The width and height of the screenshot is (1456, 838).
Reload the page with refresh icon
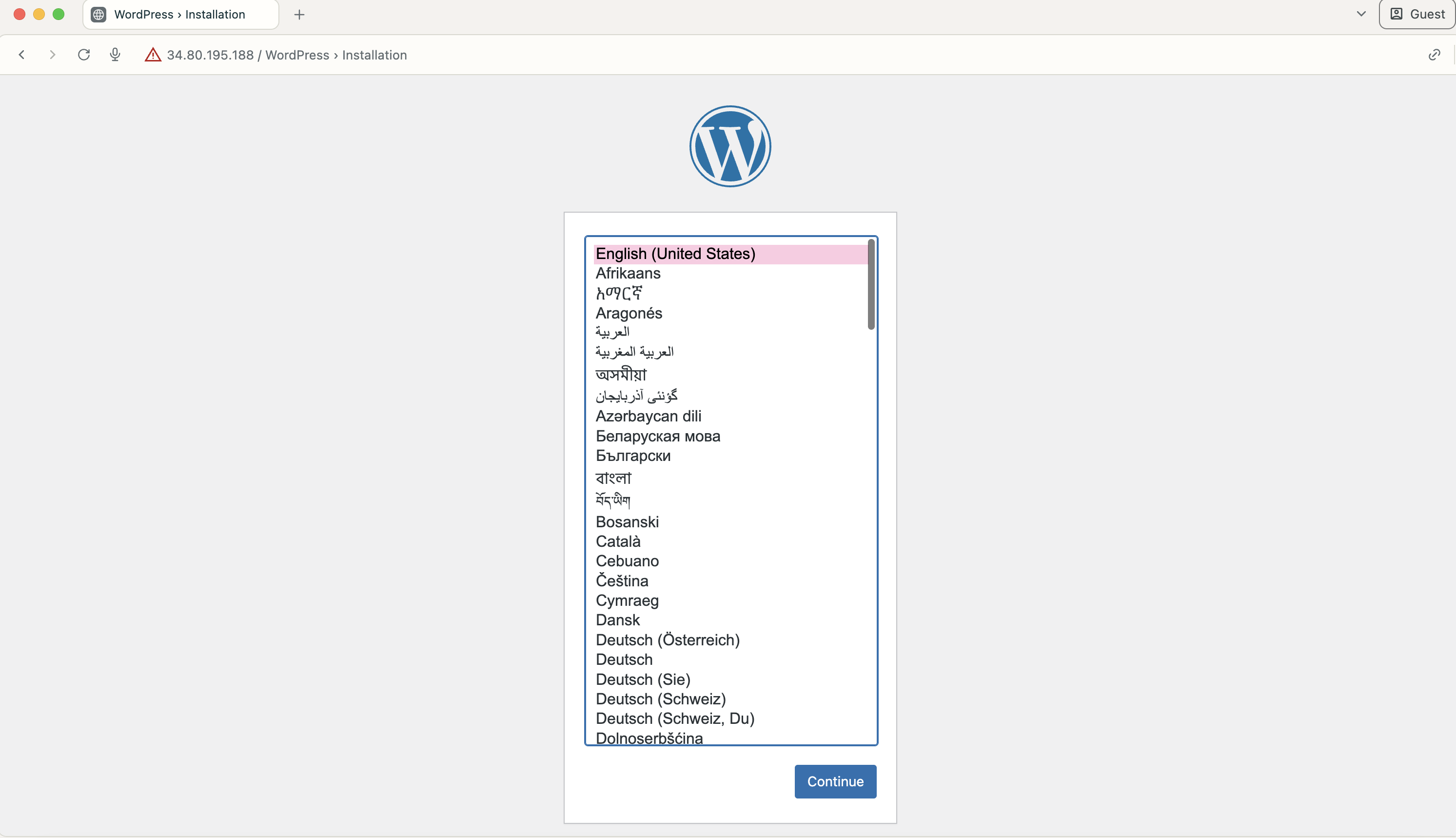tap(84, 55)
